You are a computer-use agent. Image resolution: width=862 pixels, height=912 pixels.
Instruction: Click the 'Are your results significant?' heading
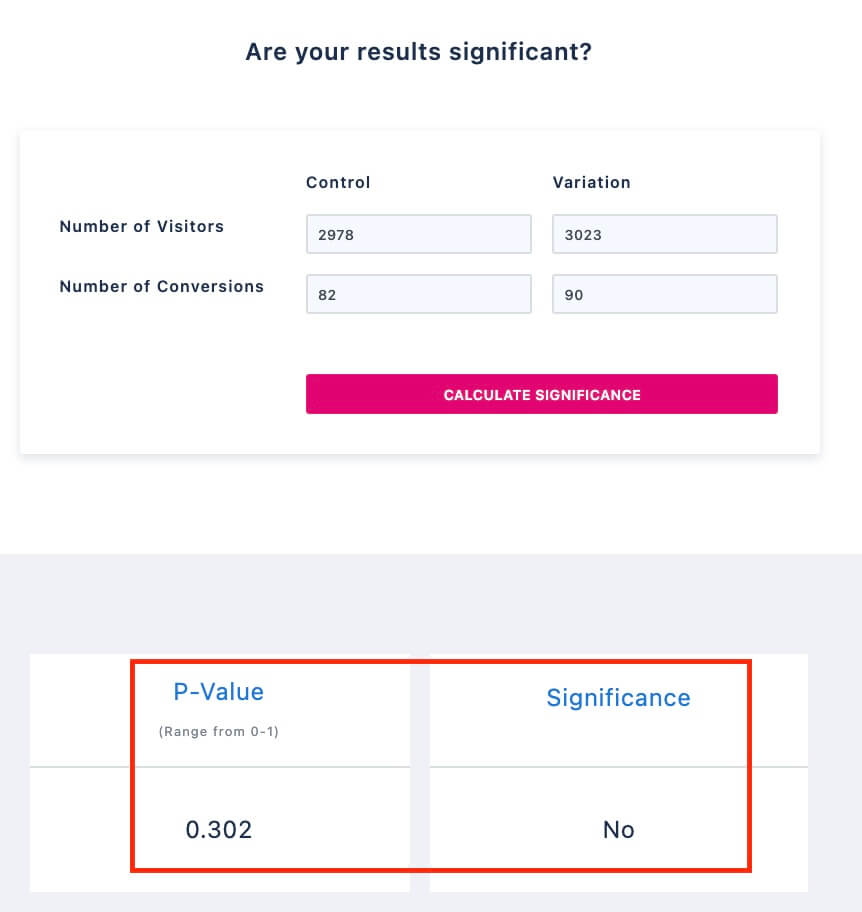coord(419,52)
